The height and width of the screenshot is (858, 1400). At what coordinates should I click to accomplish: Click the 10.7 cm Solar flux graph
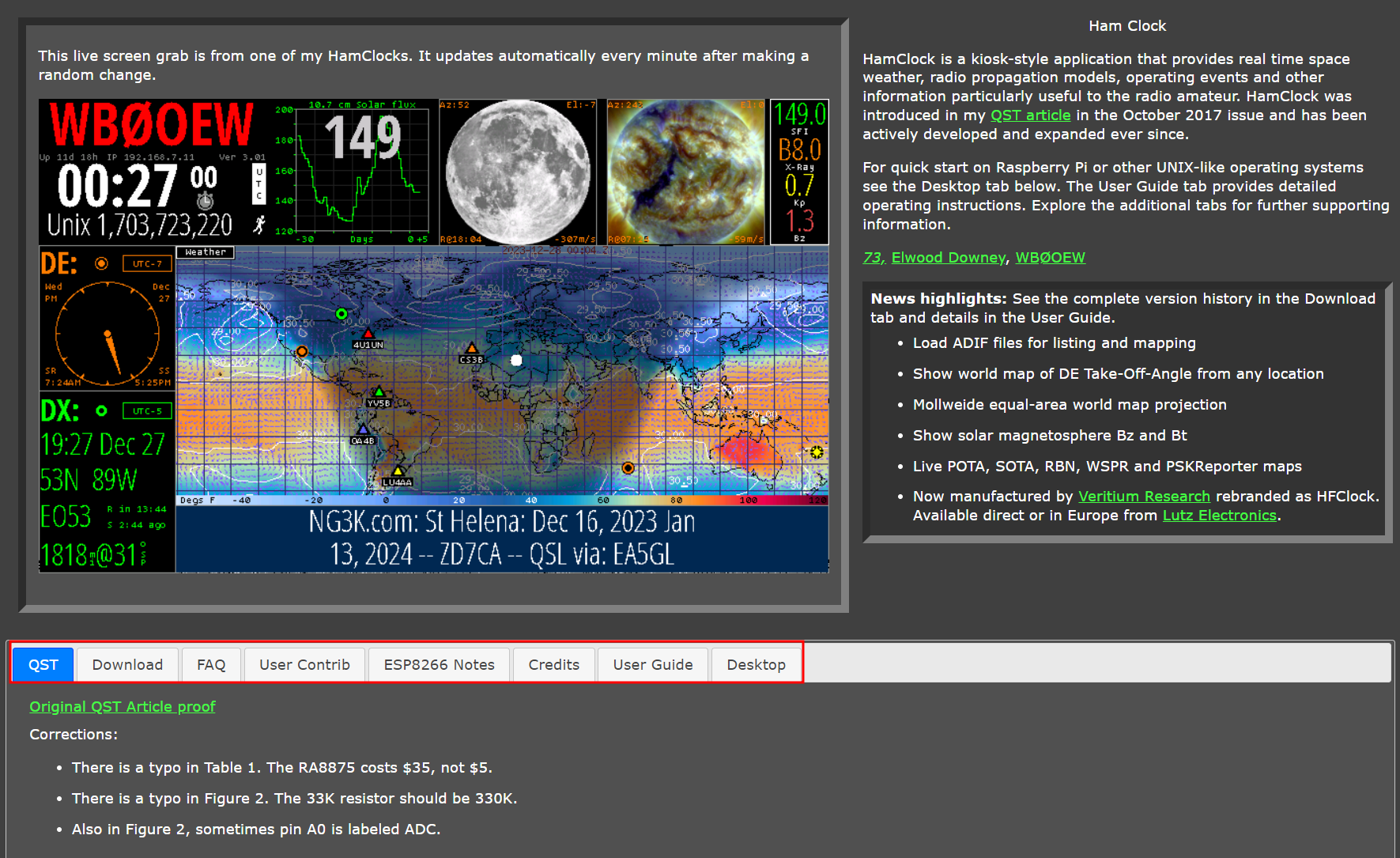(x=353, y=172)
